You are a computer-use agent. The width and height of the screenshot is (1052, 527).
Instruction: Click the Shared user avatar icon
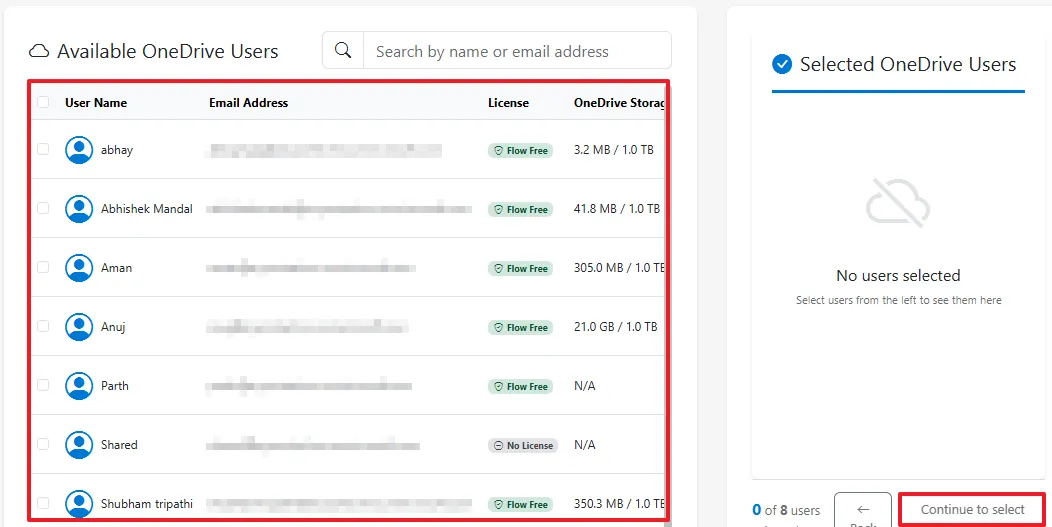(79, 444)
